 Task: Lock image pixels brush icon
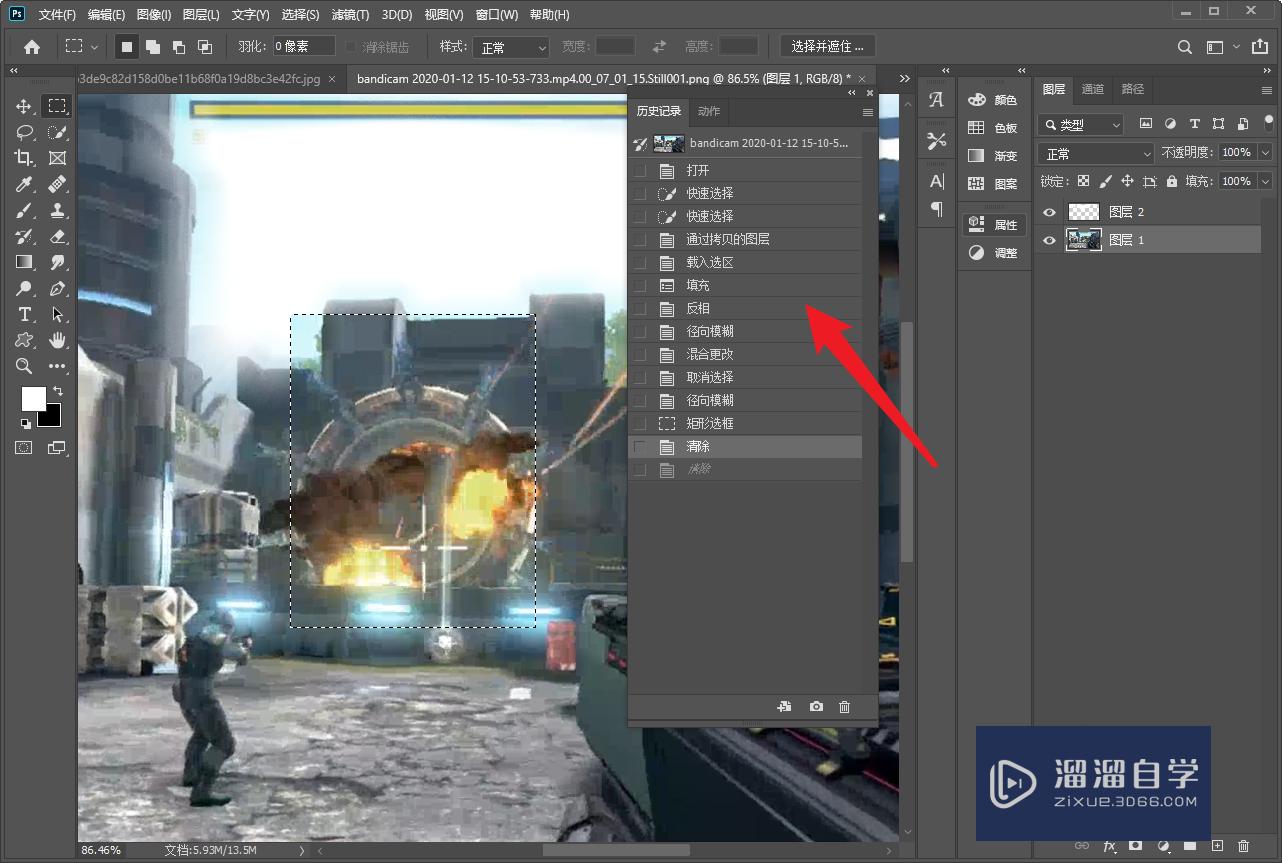pyautogui.click(x=1105, y=181)
